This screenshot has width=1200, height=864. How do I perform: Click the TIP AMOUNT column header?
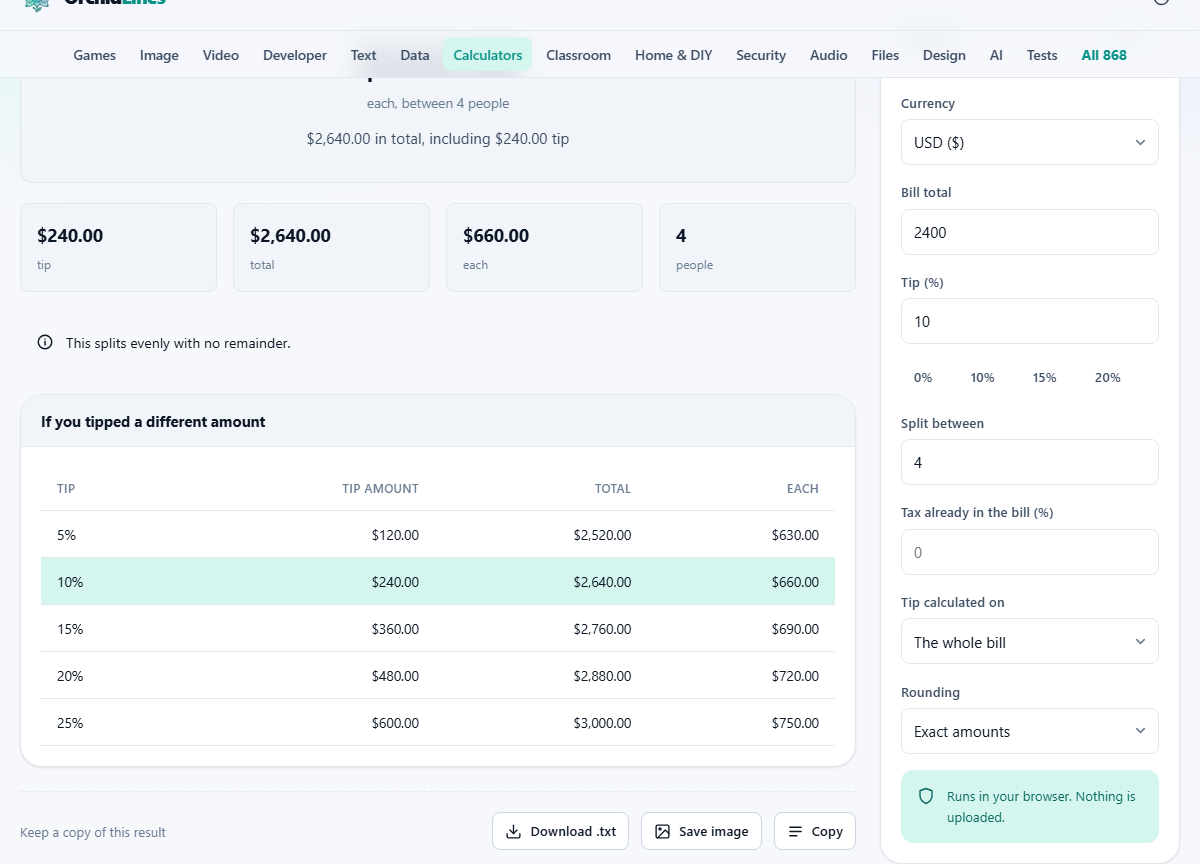(380, 489)
